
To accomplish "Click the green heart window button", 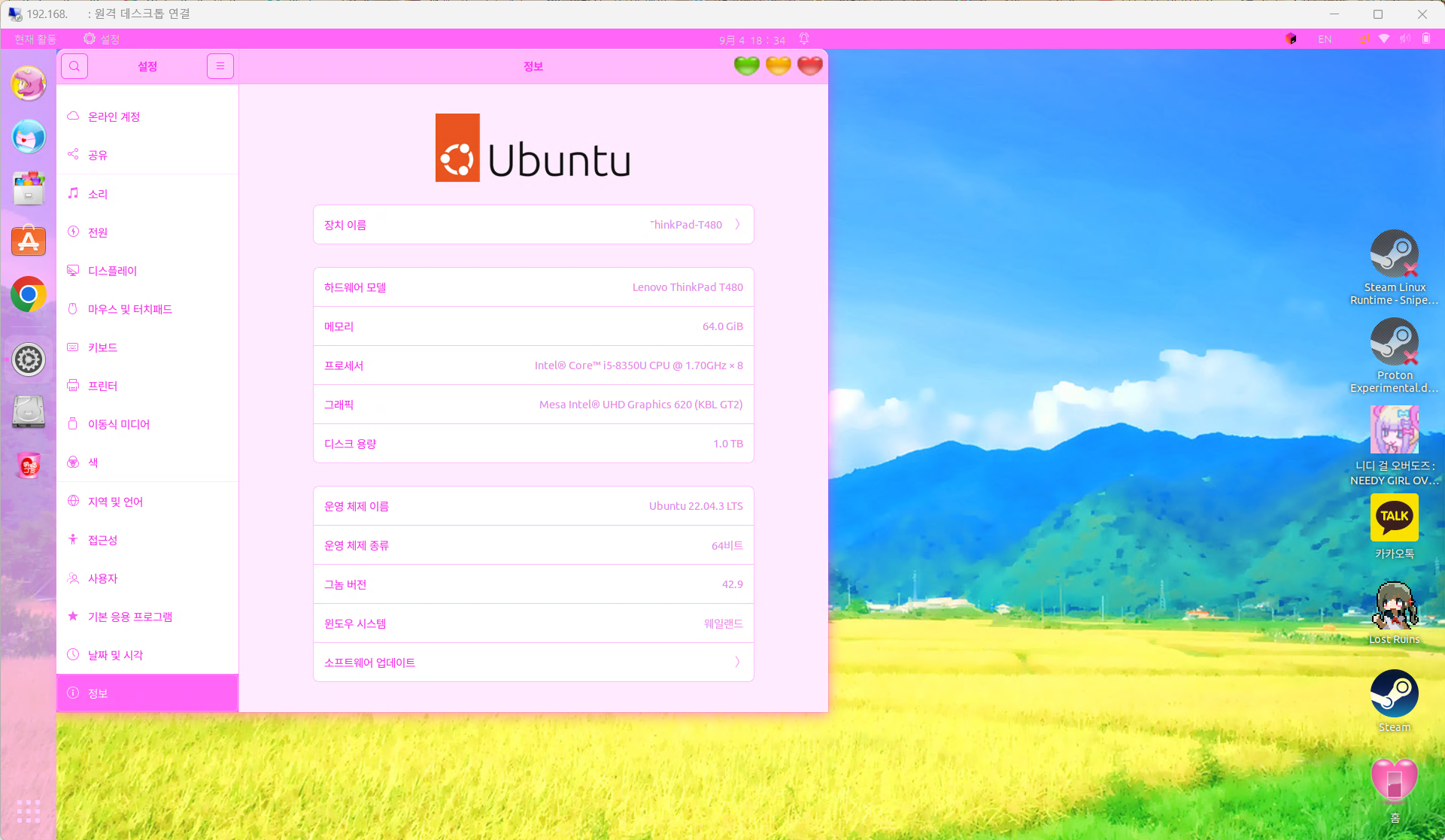I will [746, 66].
